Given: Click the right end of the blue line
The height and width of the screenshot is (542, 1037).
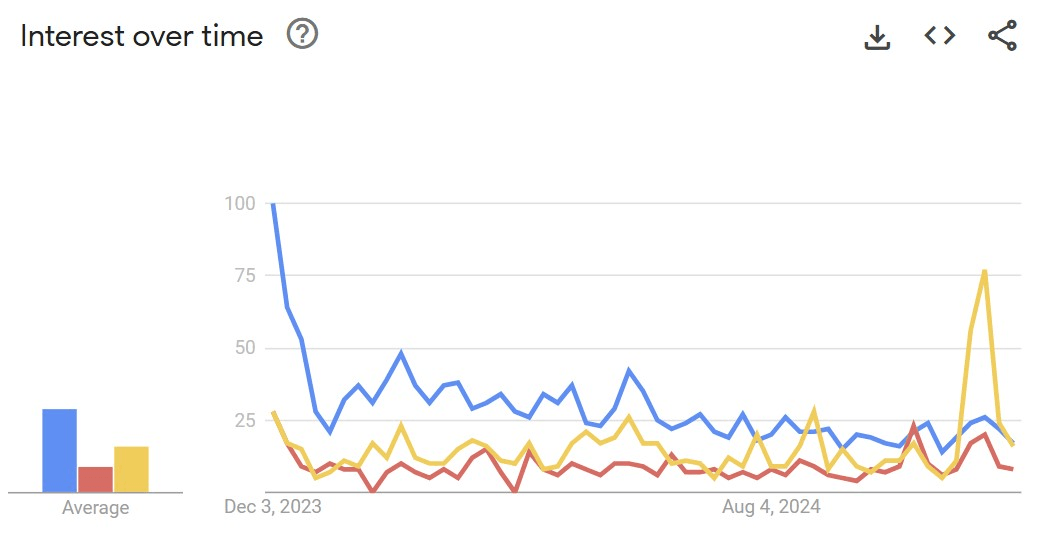Looking at the screenshot, I should click(1013, 443).
